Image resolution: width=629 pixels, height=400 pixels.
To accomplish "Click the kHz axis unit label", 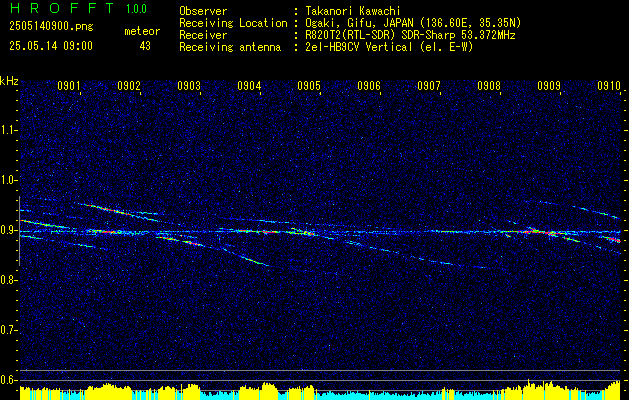I will (9, 81).
